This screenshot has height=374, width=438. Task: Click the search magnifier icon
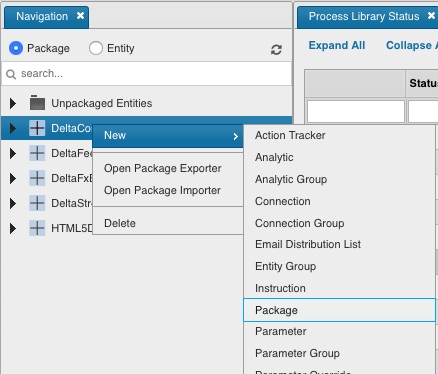click(x=11, y=74)
